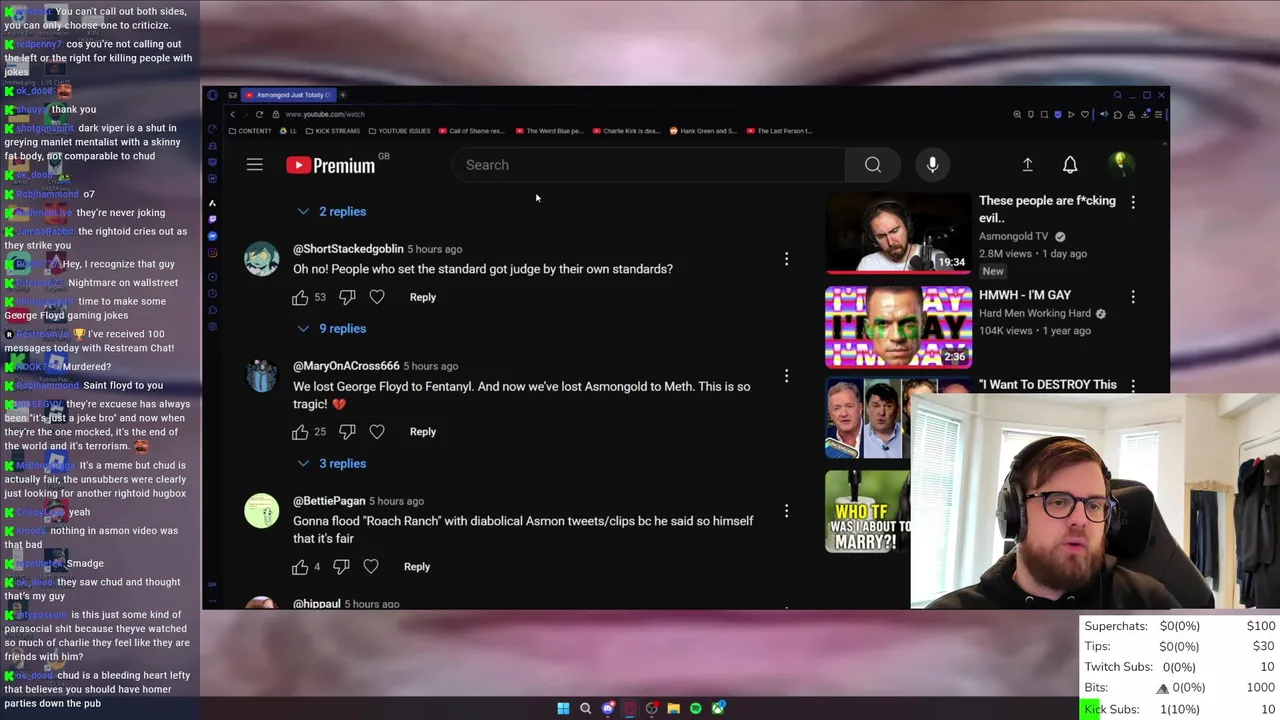Open File Explorer from the taskbar

(x=674, y=708)
